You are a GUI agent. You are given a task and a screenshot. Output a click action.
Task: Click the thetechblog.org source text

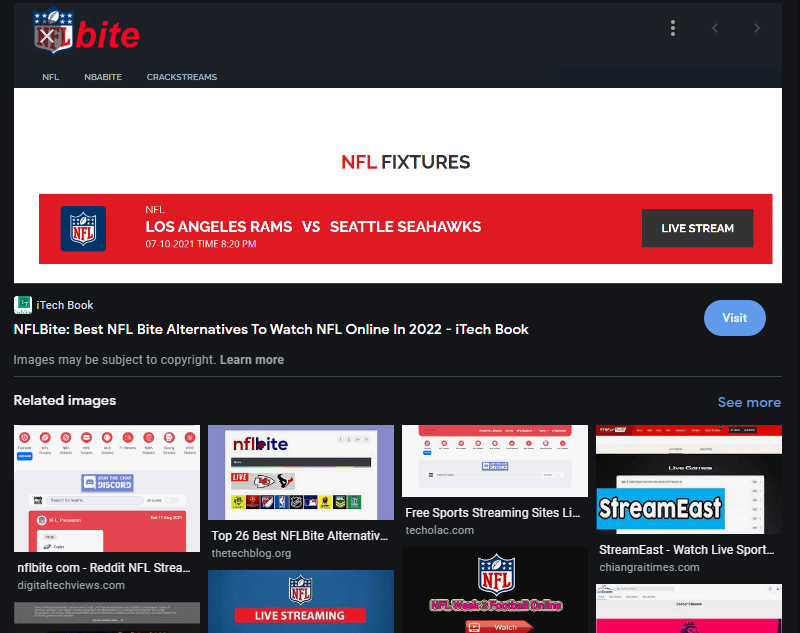252,553
